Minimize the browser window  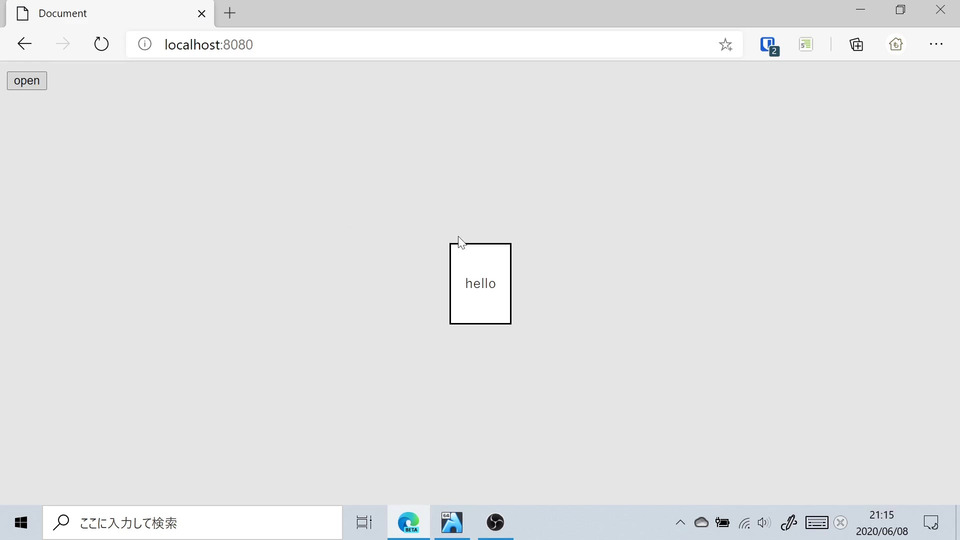tap(860, 10)
